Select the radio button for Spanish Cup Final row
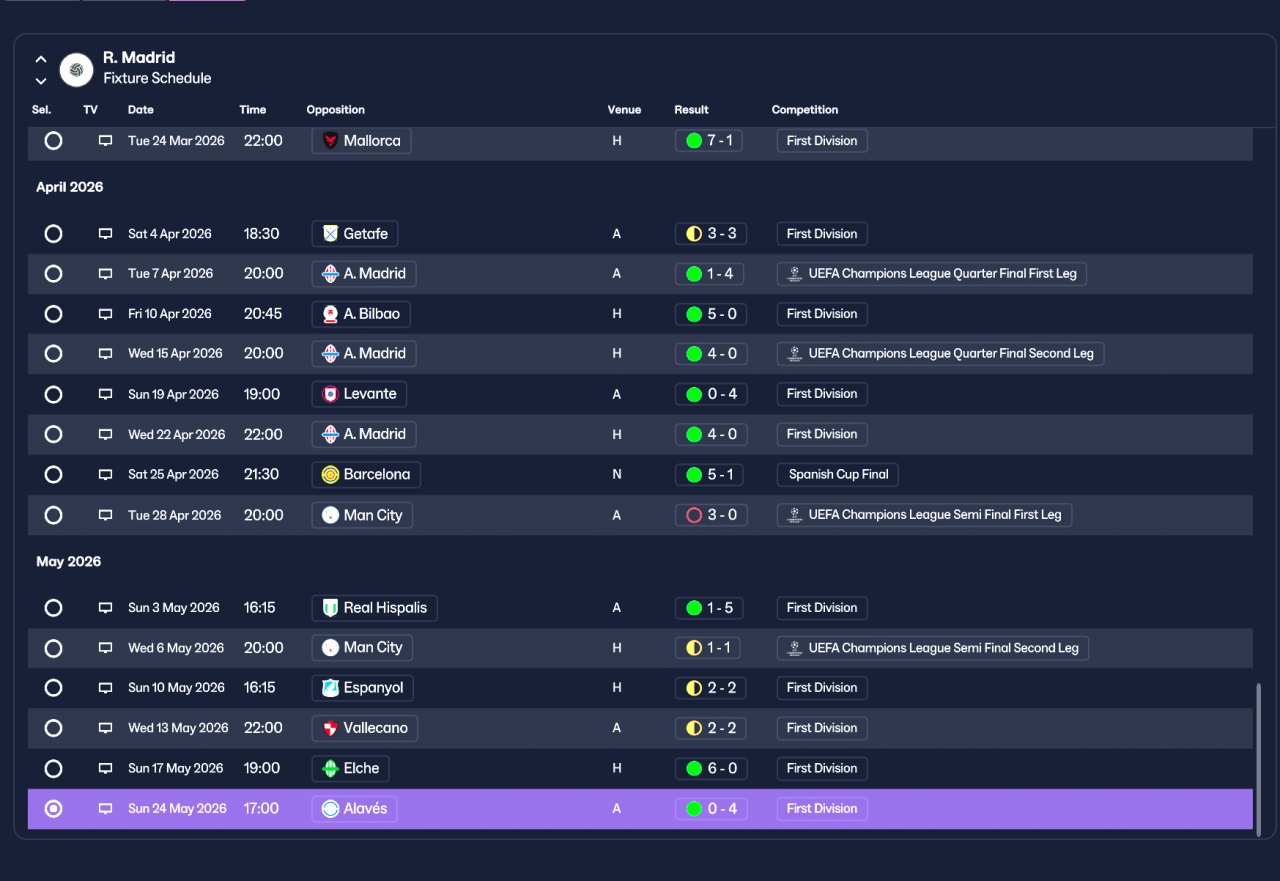Viewport: 1280px width, 881px height. point(53,475)
